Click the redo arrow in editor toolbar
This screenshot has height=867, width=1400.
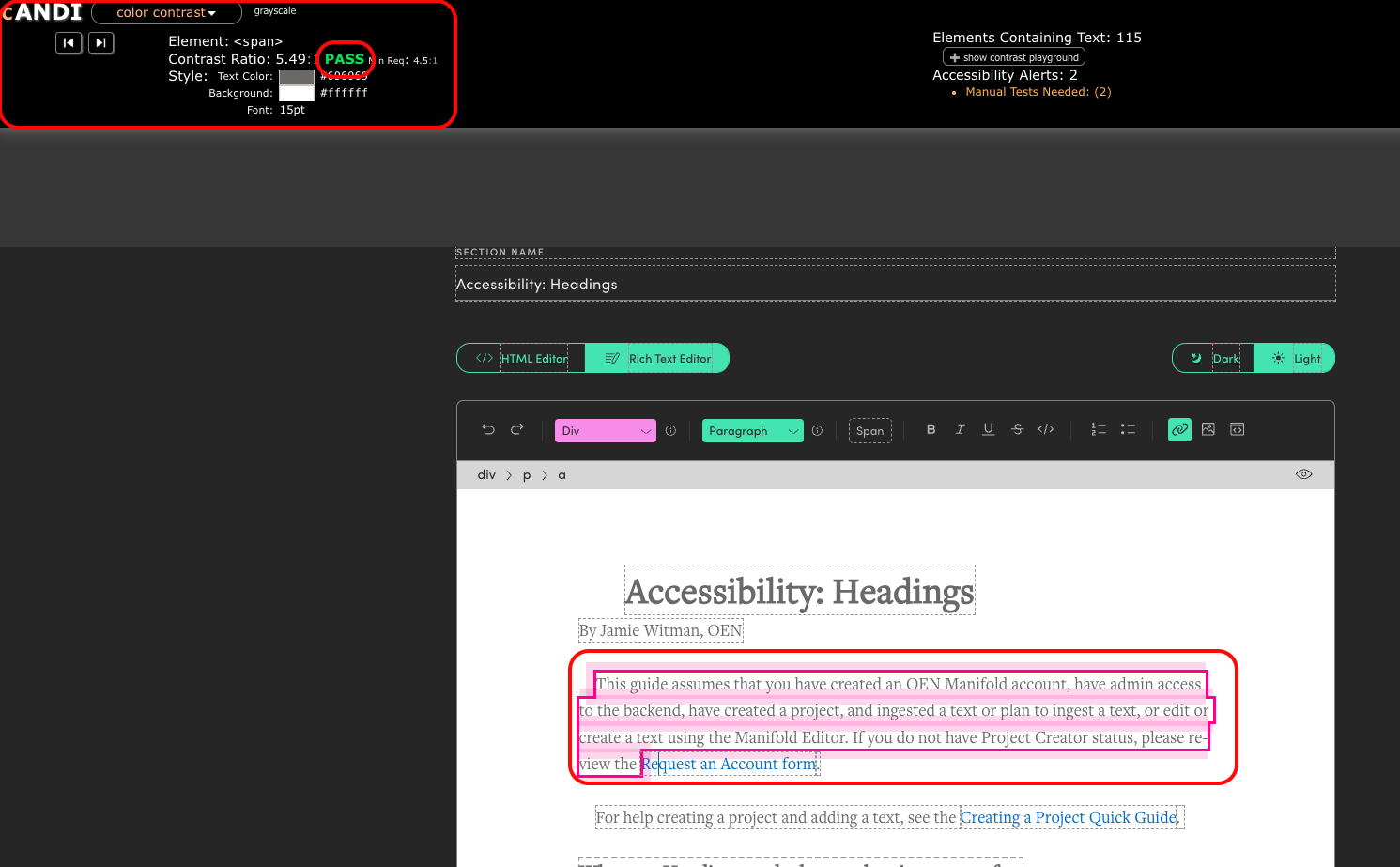(516, 429)
